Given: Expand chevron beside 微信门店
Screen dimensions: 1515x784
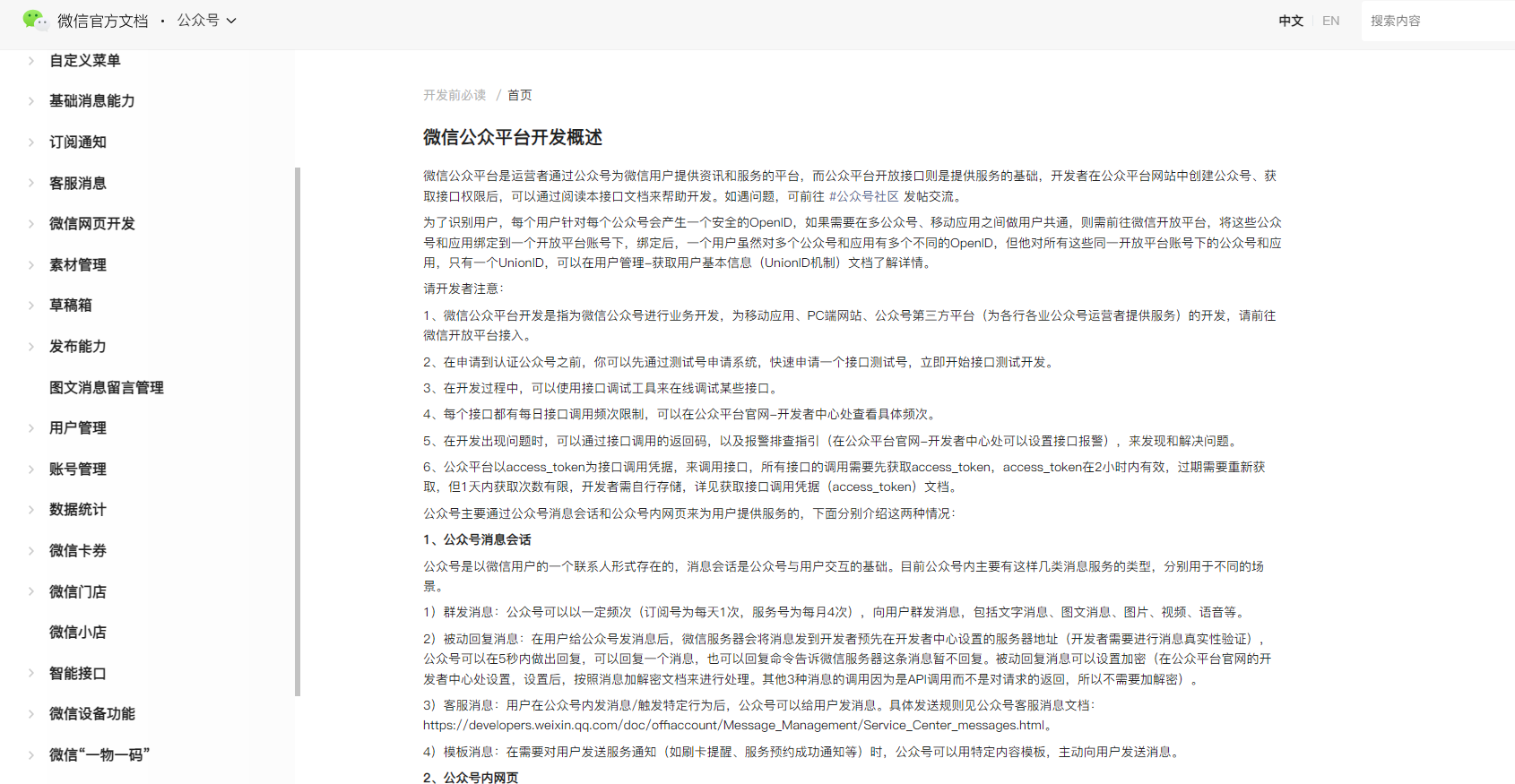Looking at the screenshot, I should pyautogui.click(x=31, y=592).
